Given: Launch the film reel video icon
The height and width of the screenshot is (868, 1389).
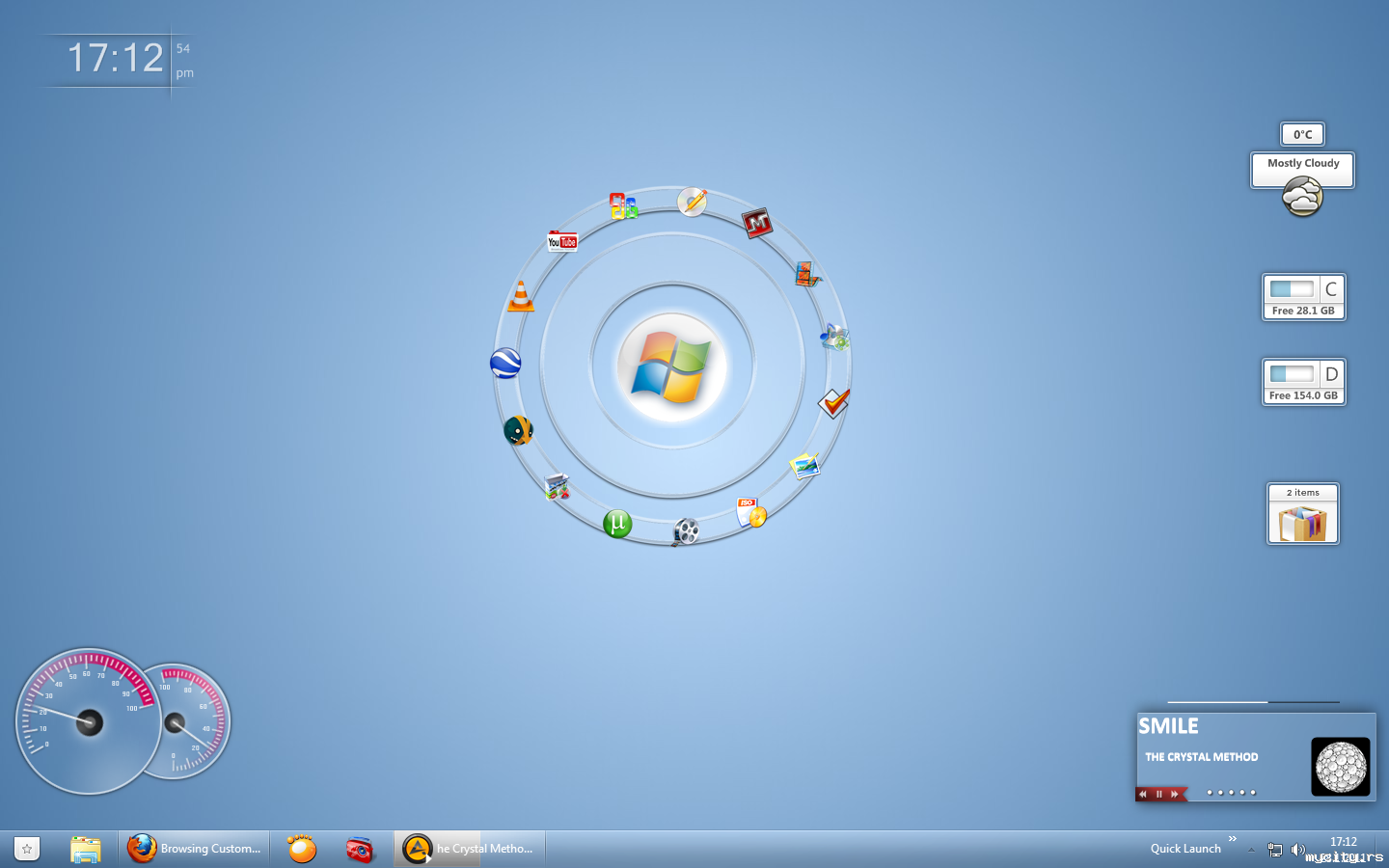Looking at the screenshot, I should coord(686,530).
